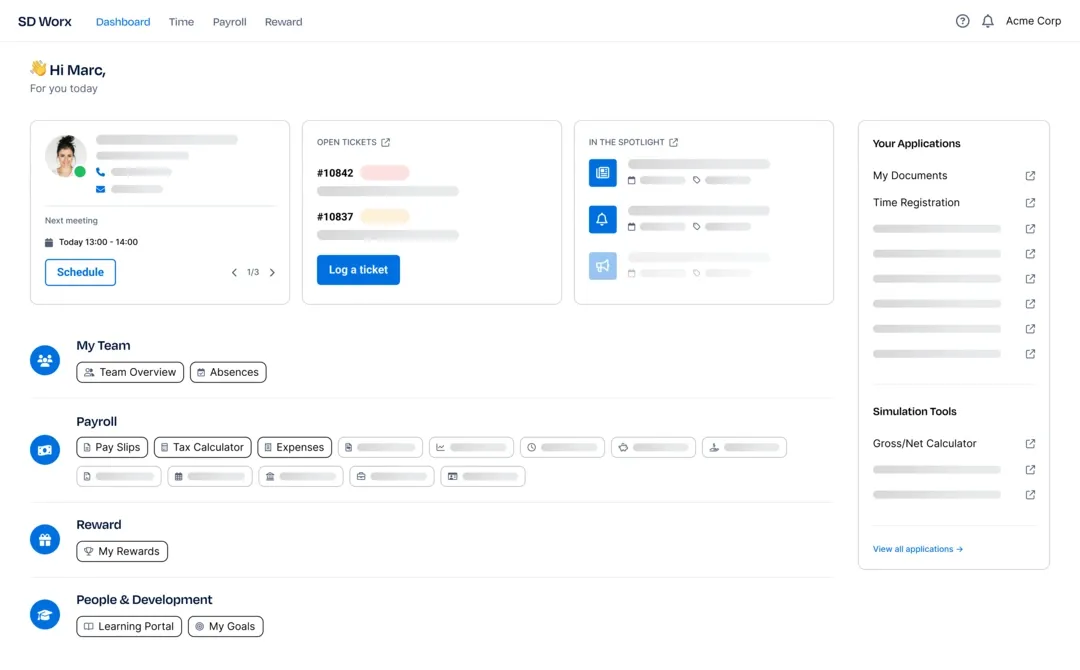This screenshot has width=1080, height=670.
Task: Open Team Overview
Action: click(130, 373)
